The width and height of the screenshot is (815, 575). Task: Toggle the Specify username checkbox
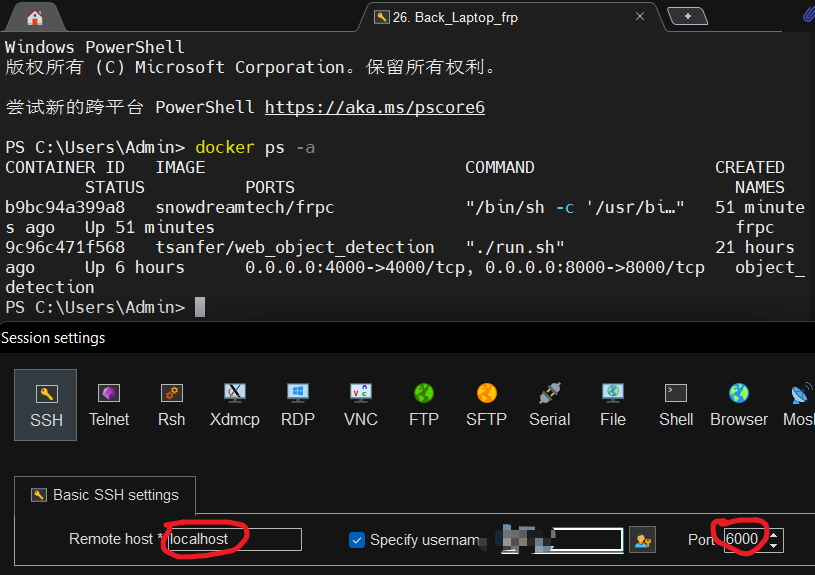click(357, 540)
